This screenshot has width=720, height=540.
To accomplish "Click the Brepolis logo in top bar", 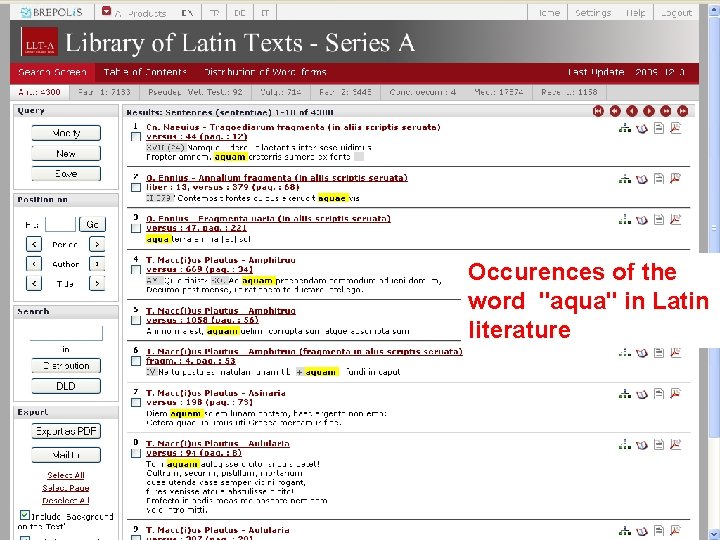I will click(51, 12).
